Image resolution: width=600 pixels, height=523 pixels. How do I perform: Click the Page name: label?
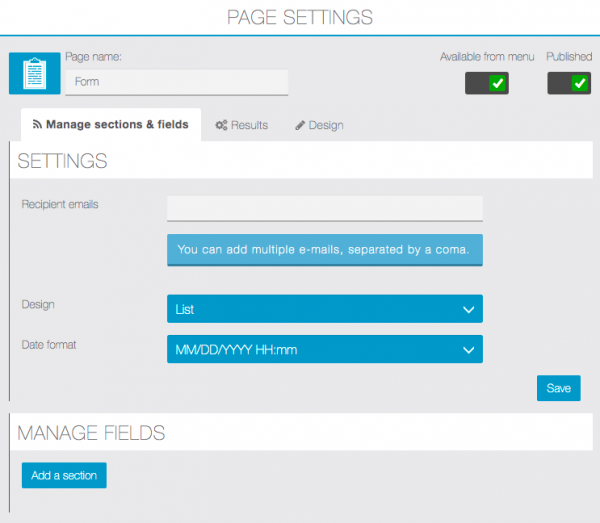[93, 57]
